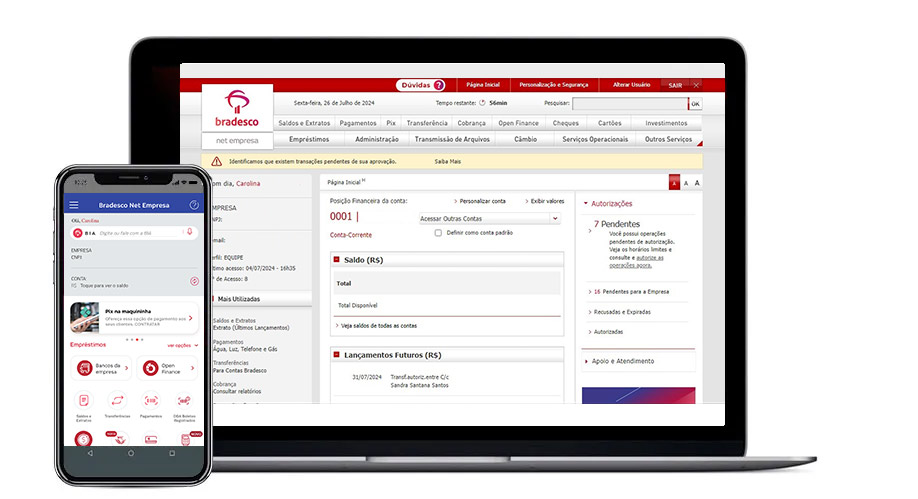Tap the Saldos e Extratos icon on phone
Viewport: 918px width, 499px height.
click(83, 401)
